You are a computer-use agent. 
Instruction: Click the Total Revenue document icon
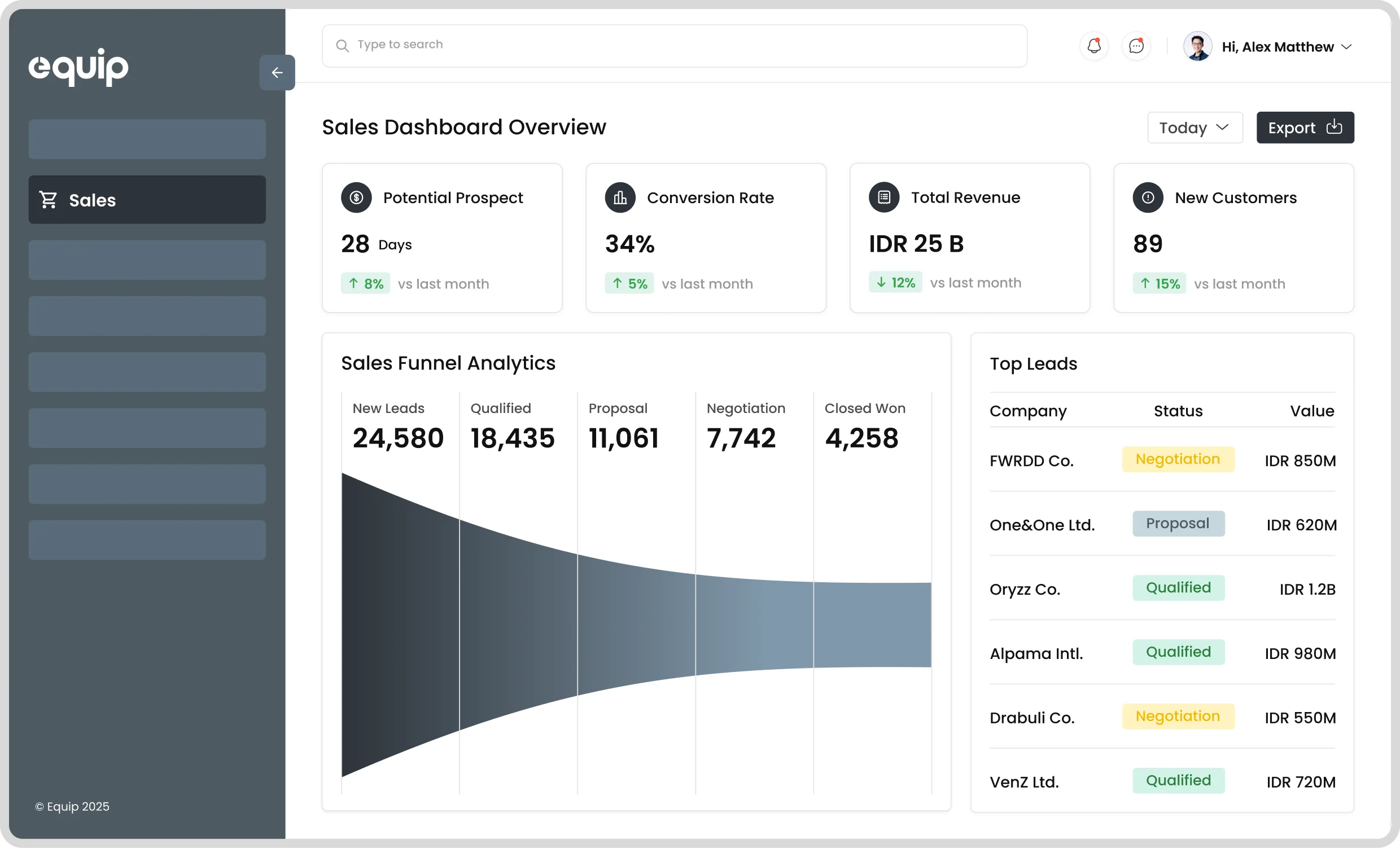click(x=884, y=197)
